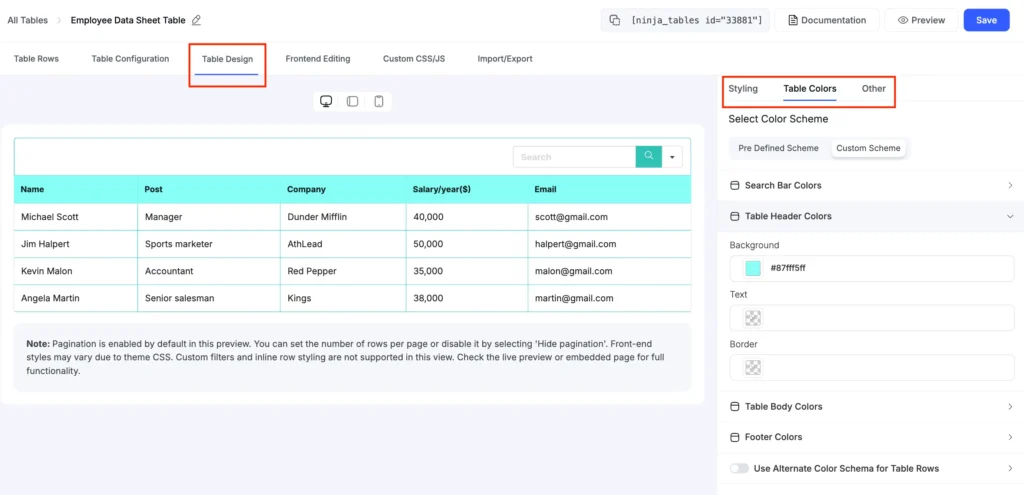Click the Save button

(986, 20)
